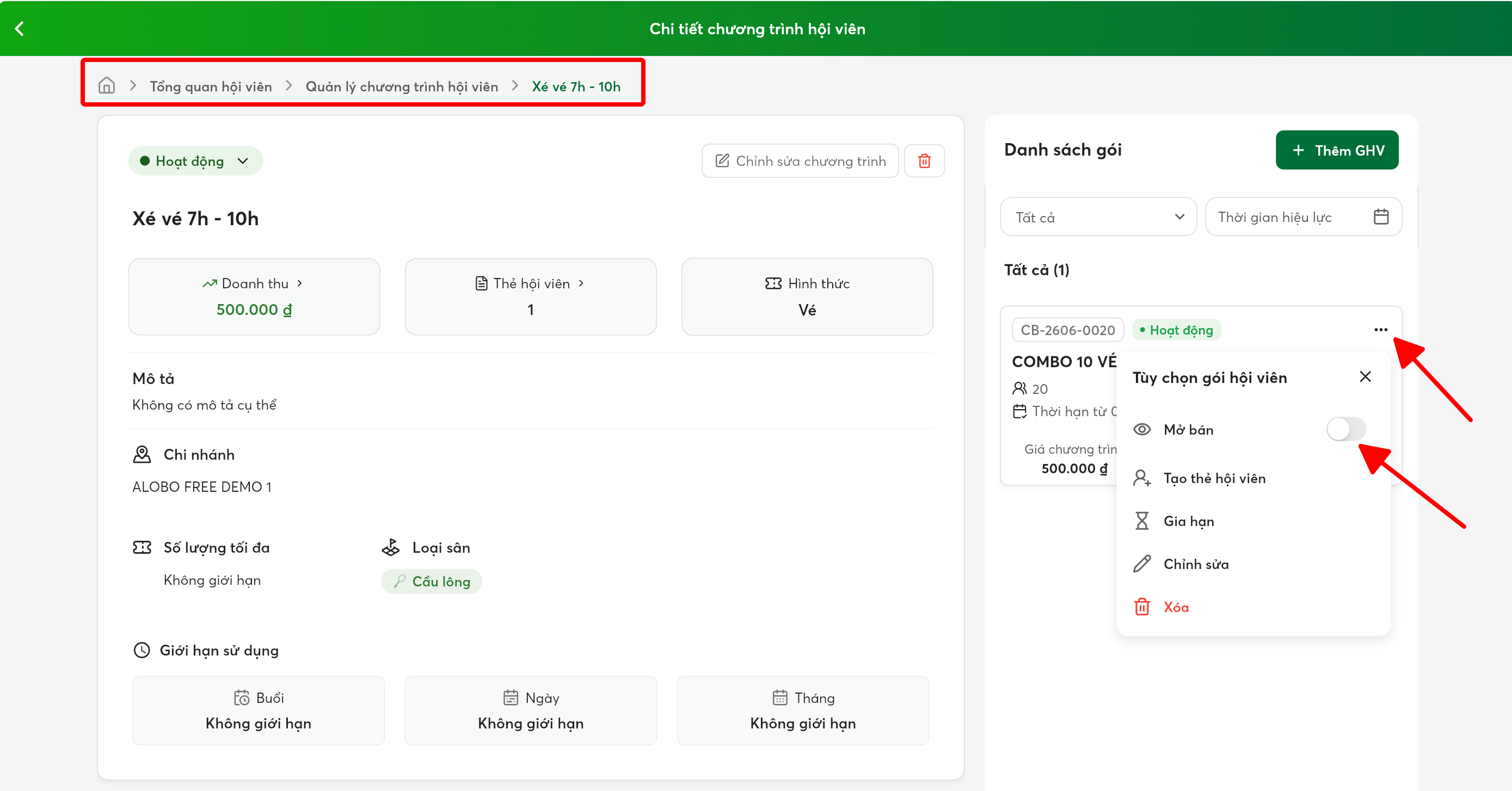This screenshot has width=1512, height=791.
Task: Expand the Hoạt động status dropdown
Action: pyautogui.click(x=195, y=161)
